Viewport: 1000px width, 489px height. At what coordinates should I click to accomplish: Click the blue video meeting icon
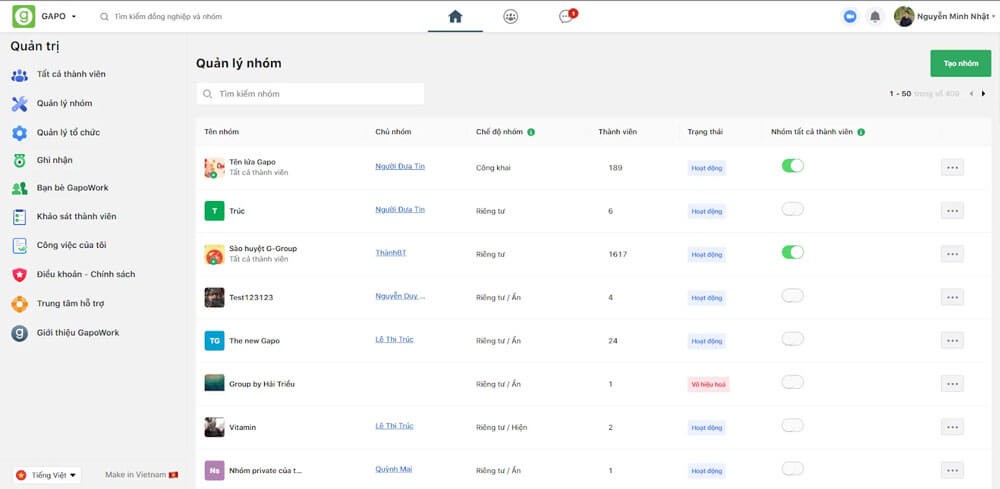click(850, 17)
